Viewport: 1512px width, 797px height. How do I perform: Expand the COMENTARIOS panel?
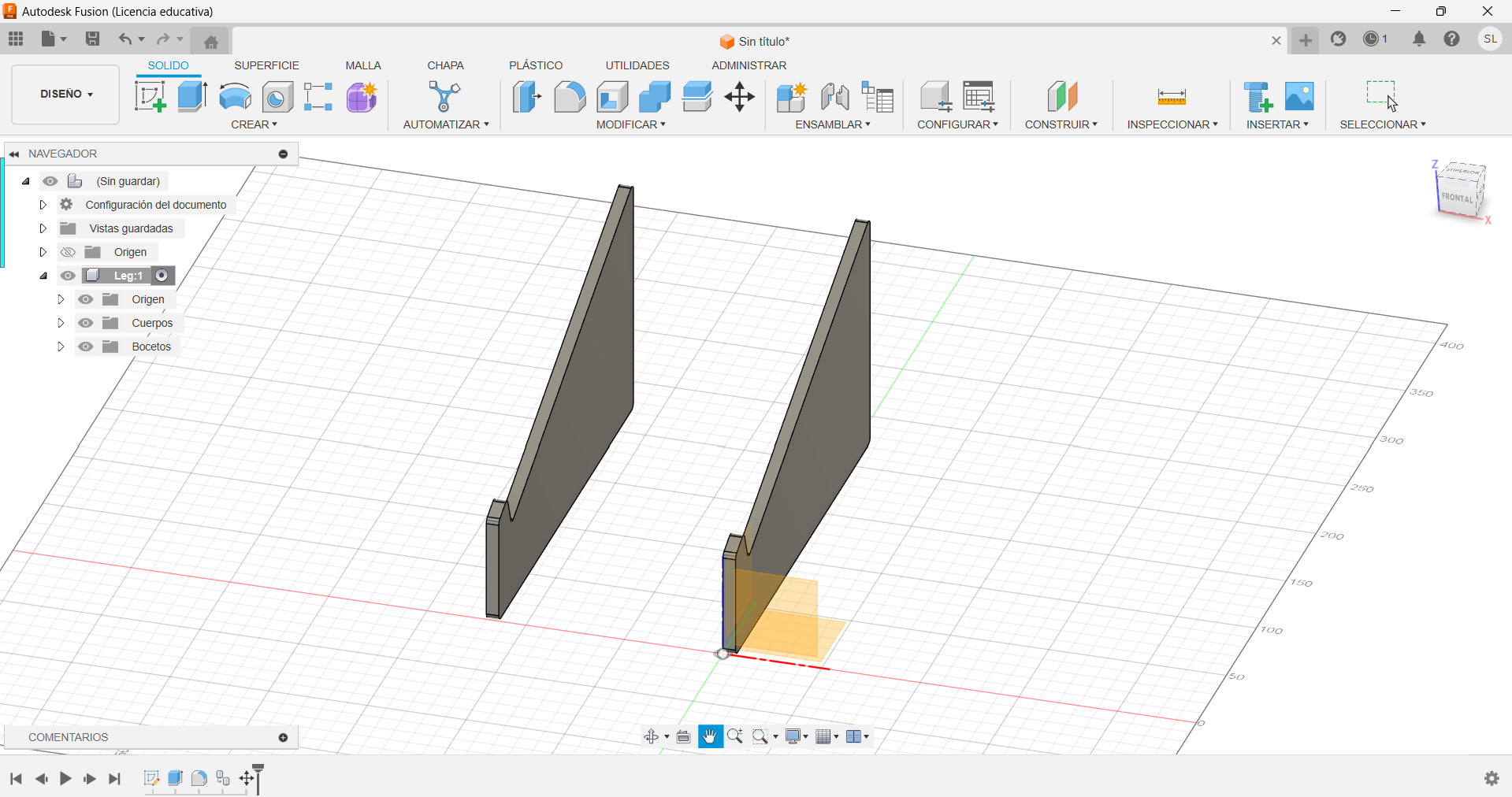click(283, 737)
